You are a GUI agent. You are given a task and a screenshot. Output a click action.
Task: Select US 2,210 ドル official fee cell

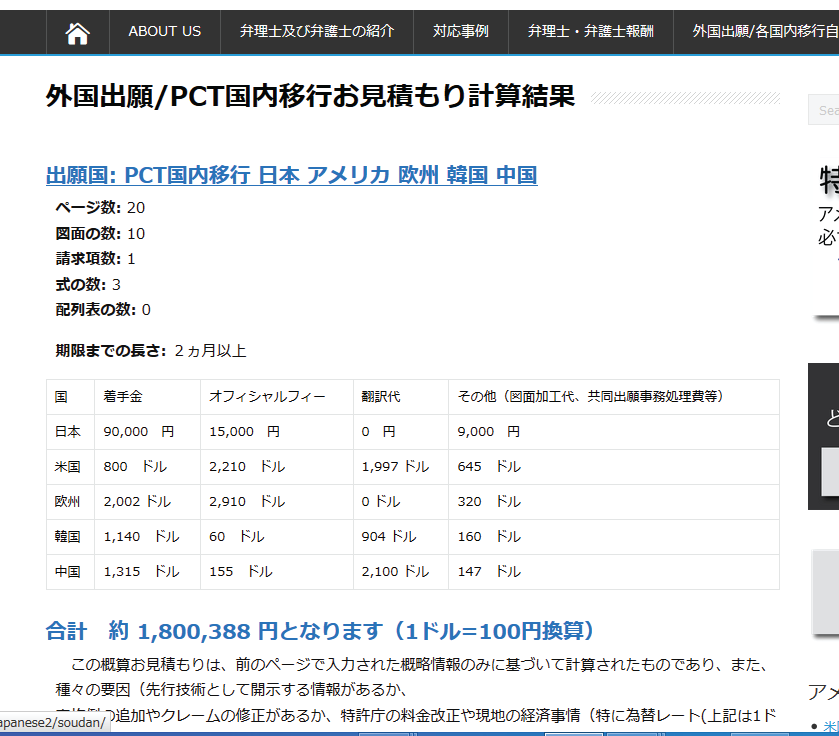(277, 467)
